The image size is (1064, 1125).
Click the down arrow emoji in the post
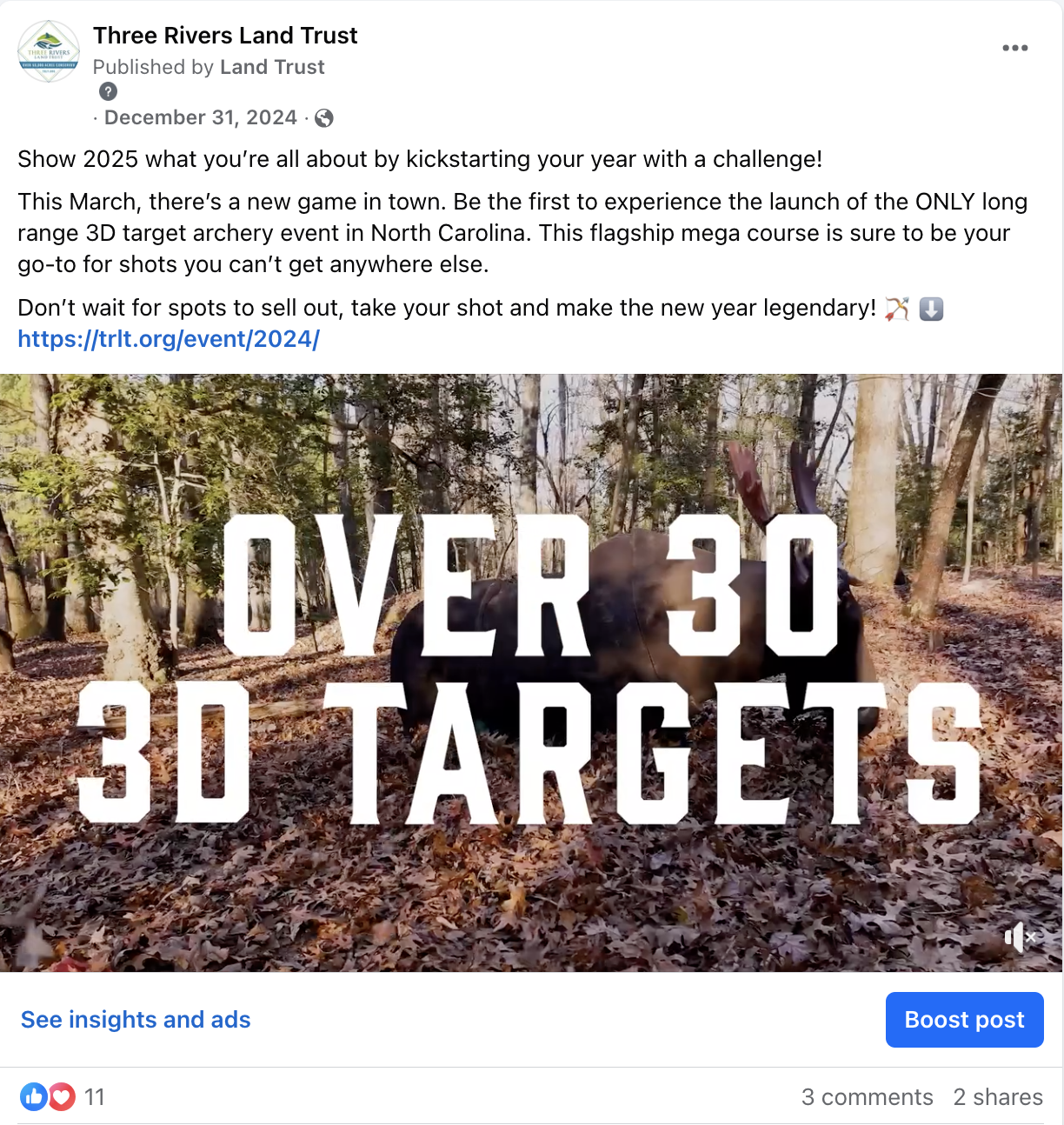[931, 309]
